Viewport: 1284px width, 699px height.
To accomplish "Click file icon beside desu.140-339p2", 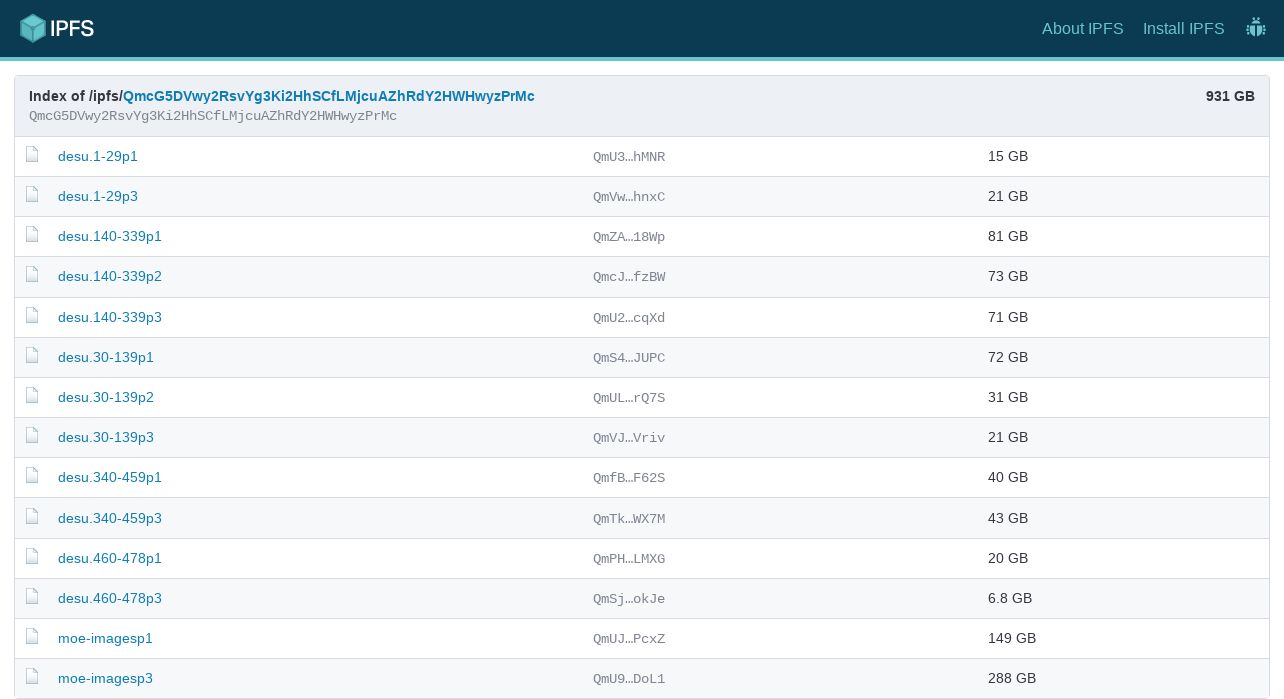I will tap(33, 275).
